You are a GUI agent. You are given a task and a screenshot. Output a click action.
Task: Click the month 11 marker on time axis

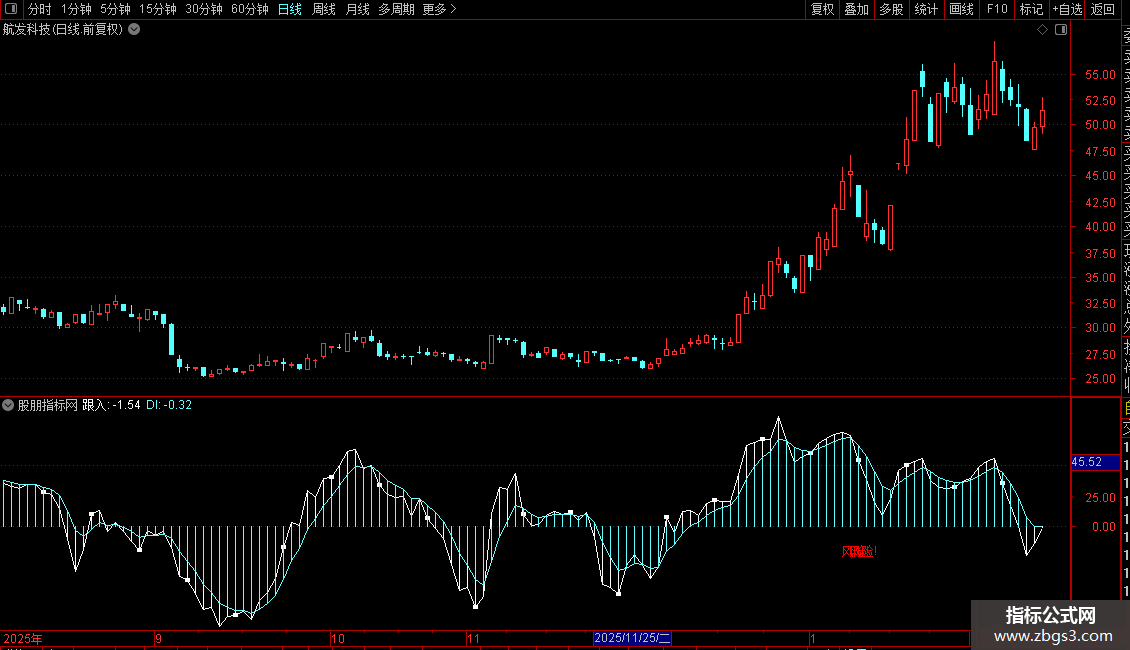(x=473, y=638)
